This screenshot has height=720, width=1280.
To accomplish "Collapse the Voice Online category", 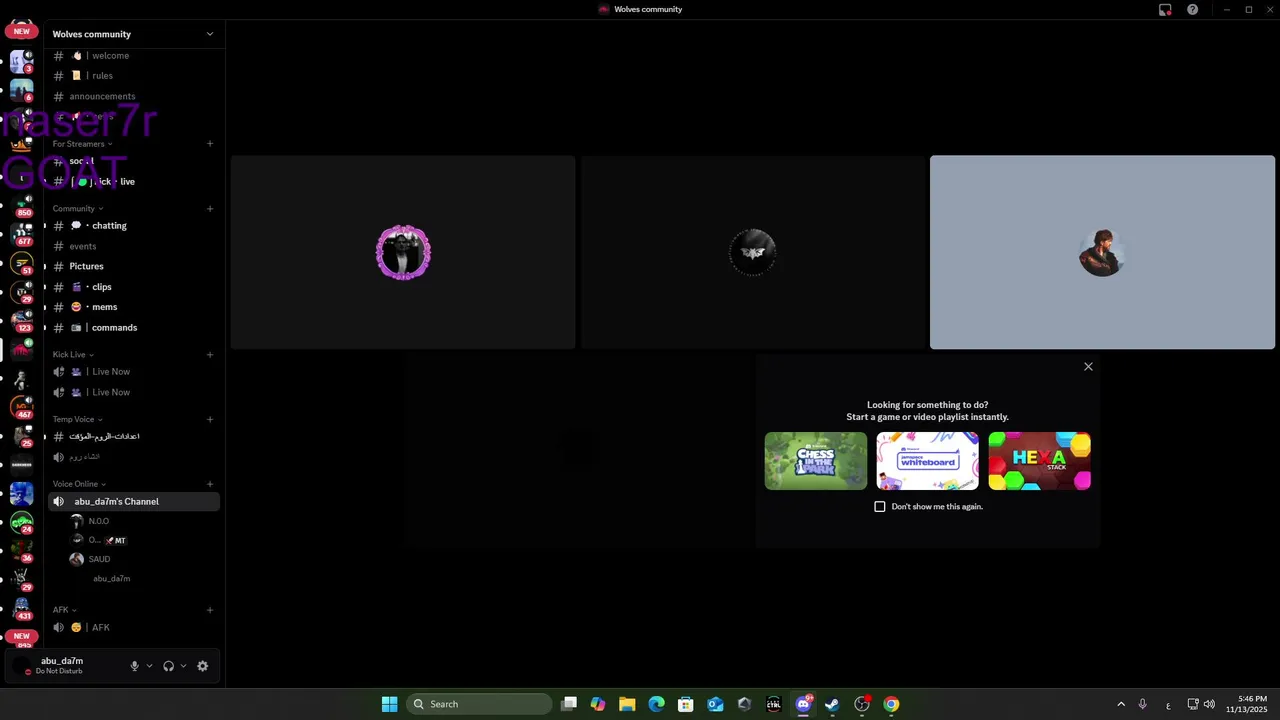I will pos(79,484).
